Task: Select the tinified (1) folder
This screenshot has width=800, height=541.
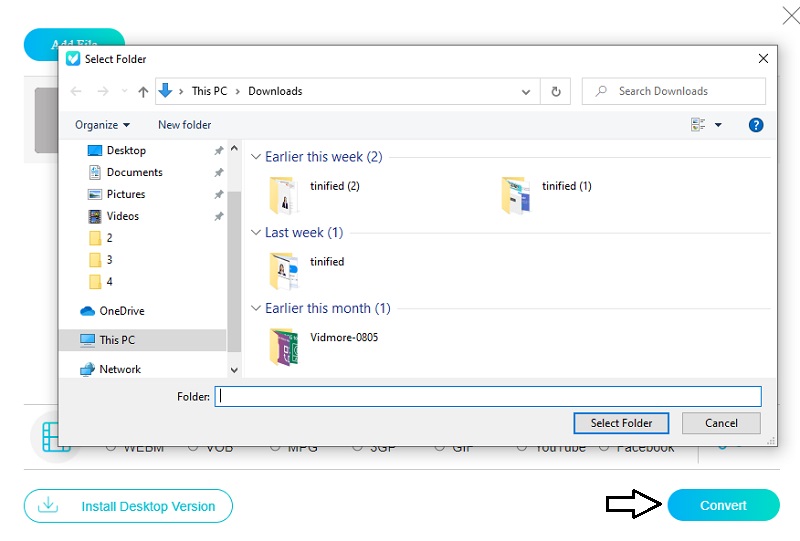Action: click(516, 194)
